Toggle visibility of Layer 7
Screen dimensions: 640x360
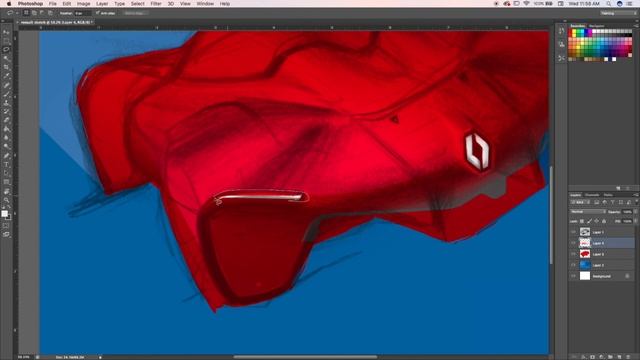pos(573,232)
